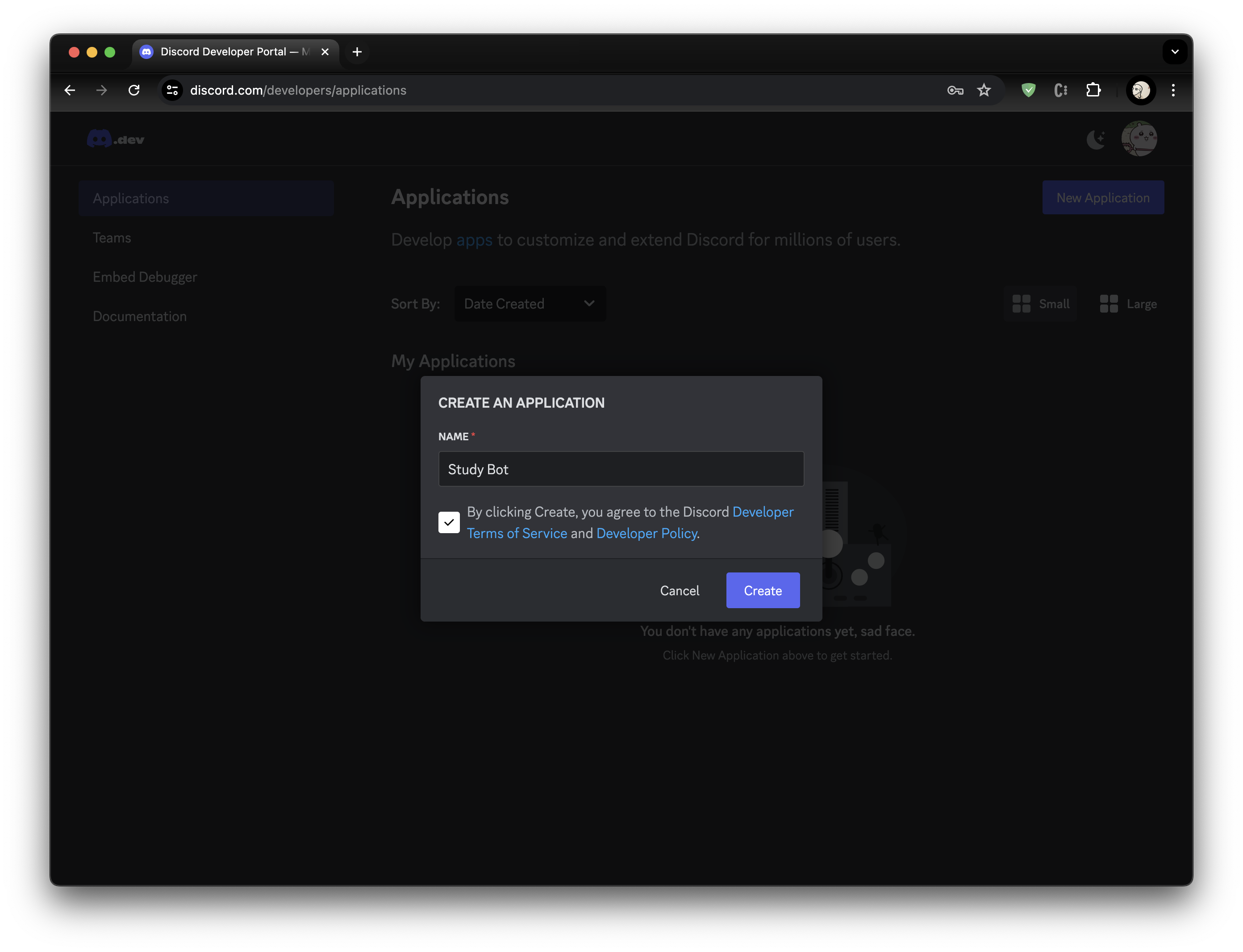
Task: Go forward with the browser forward arrow
Action: [101, 90]
